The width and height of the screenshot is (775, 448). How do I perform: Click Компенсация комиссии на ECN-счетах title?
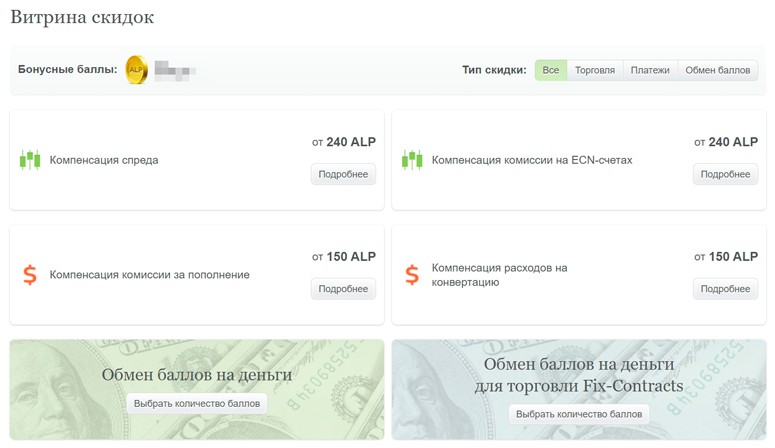tap(532, 160)
